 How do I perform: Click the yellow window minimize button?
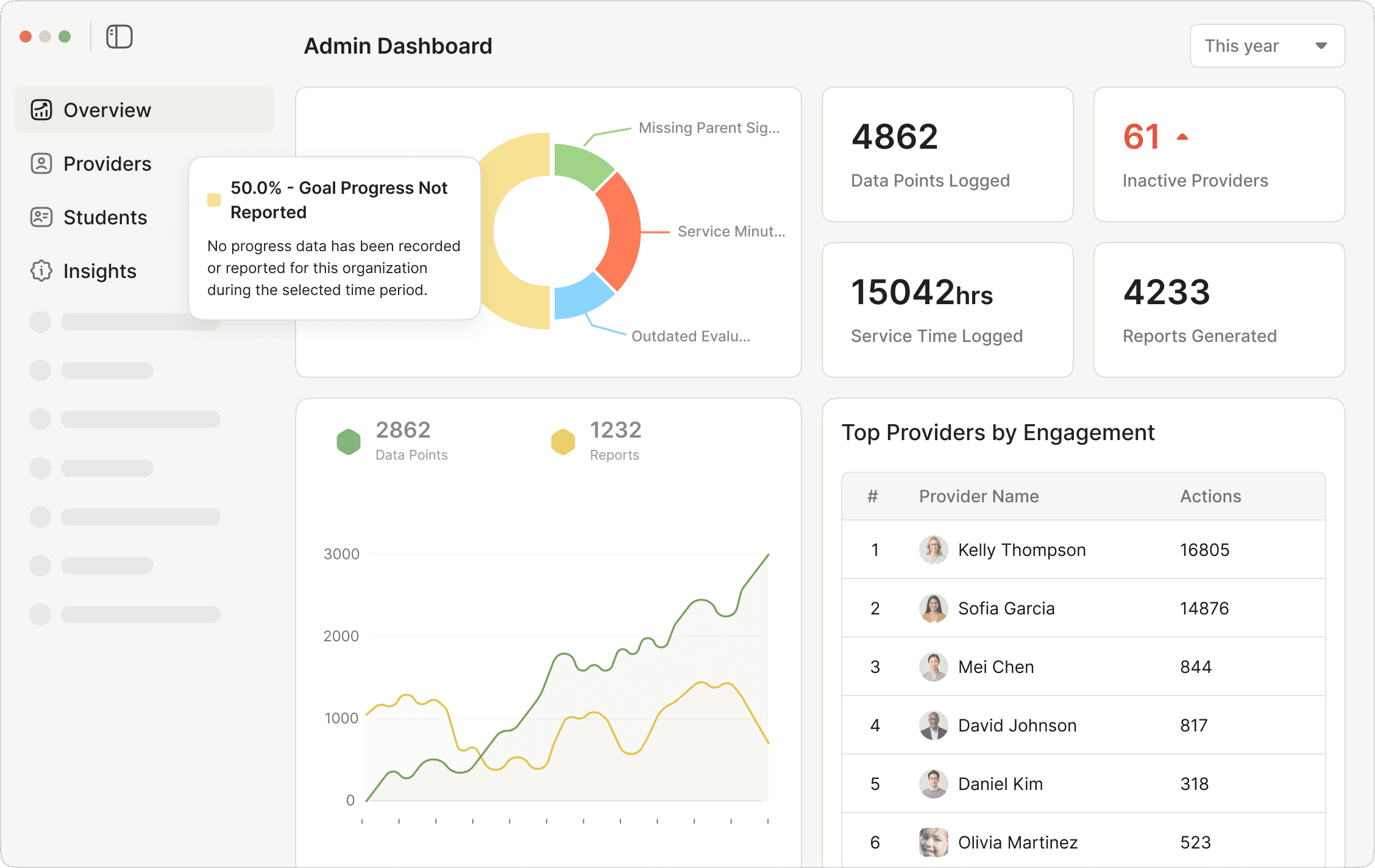45,37
